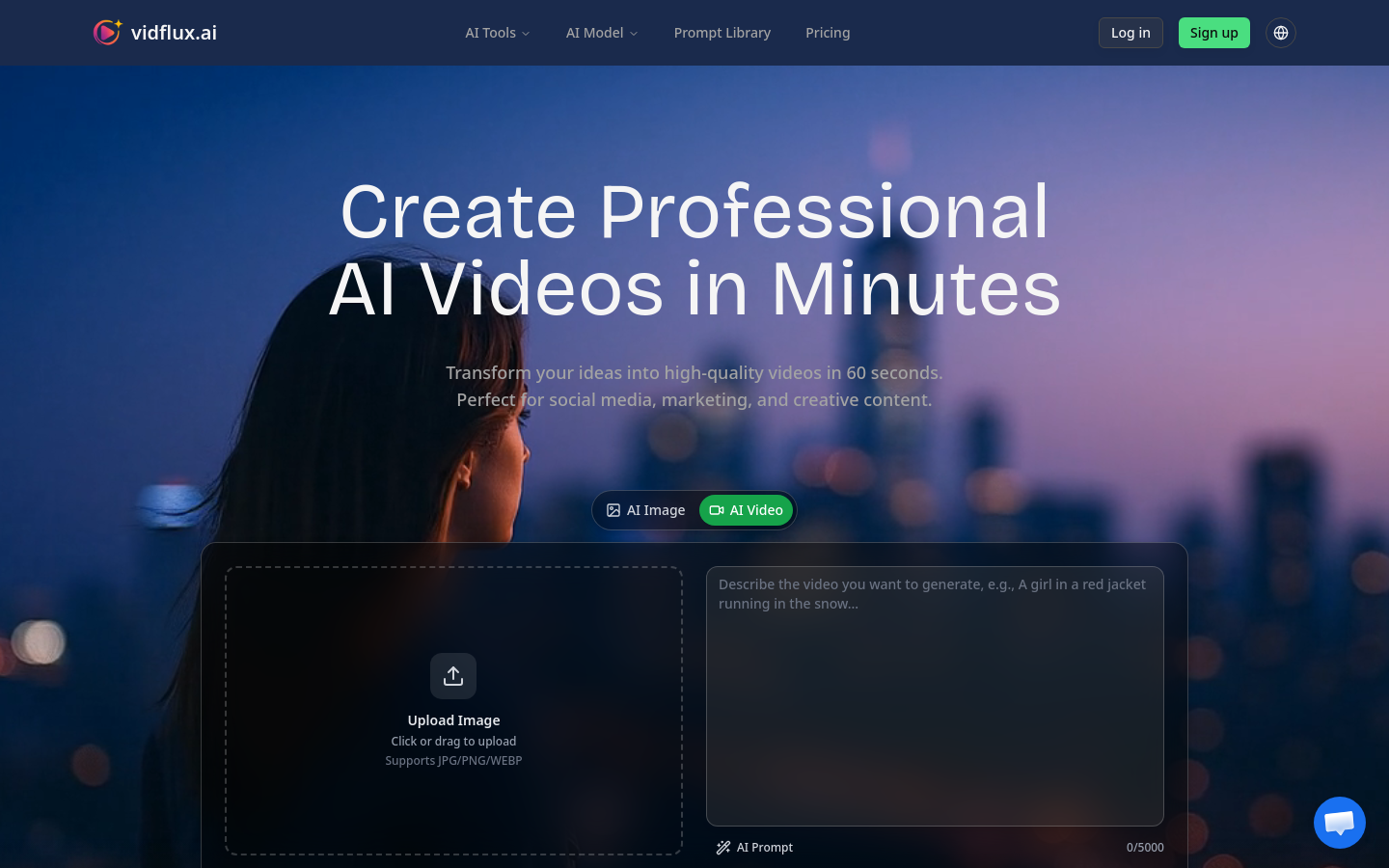This screenshot has width=1389, height=868.
Task: Click the AI Prompt magic wand icon
Action: (x=723, y=848)
